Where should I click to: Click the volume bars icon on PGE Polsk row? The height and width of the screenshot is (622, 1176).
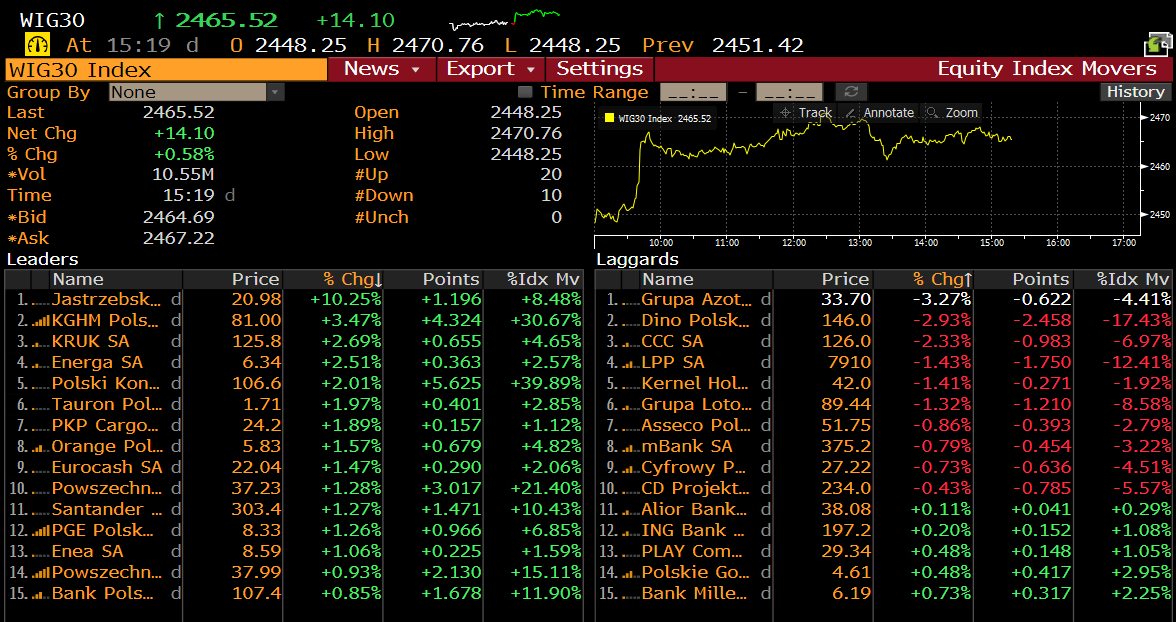40,531
